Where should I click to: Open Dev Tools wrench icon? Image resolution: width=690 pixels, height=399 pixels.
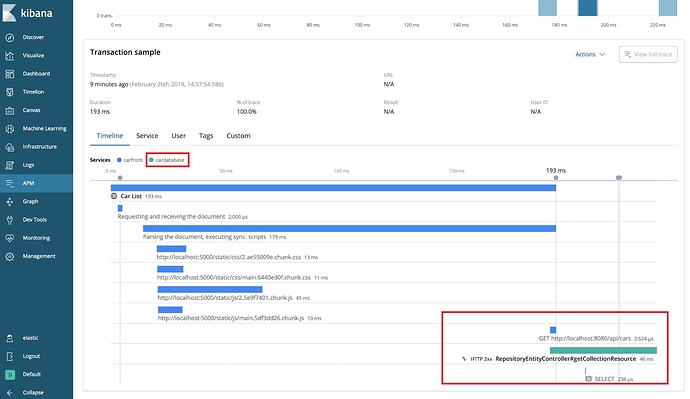(10, 220)
